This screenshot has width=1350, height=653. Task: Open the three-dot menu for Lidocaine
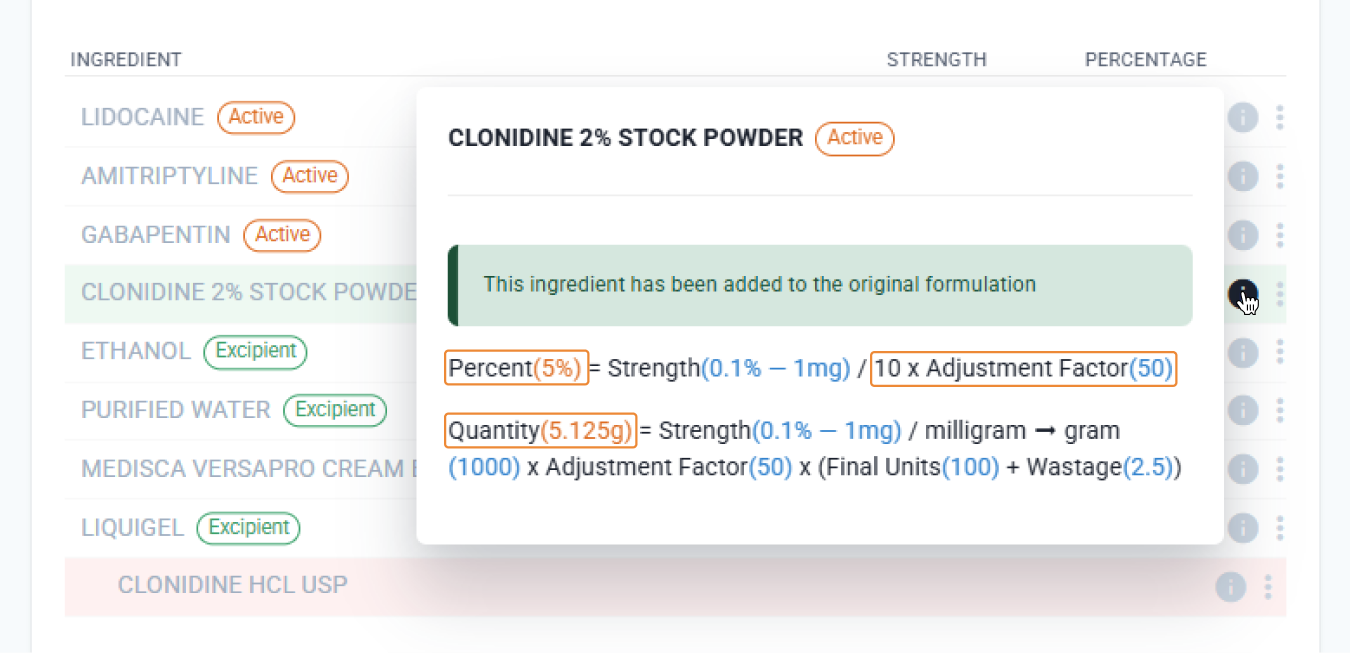(1280, 117)
